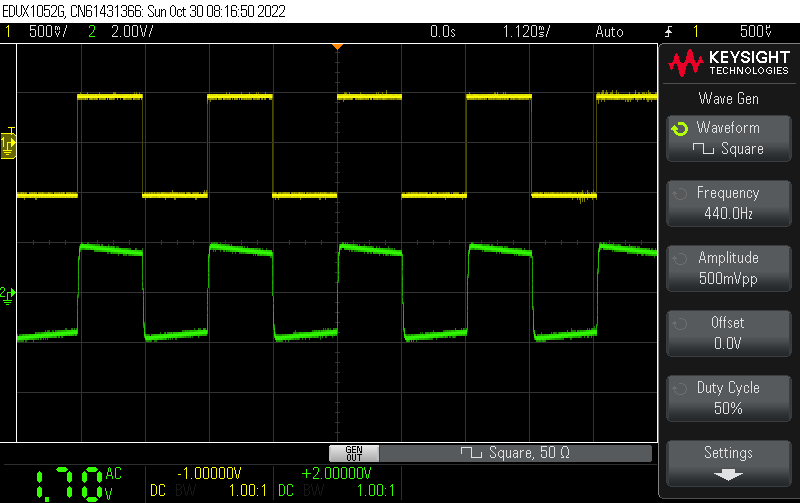The image size is (800, 503).
Task: Open the Auto trigger mode indicator
Action: pos(609,32)
